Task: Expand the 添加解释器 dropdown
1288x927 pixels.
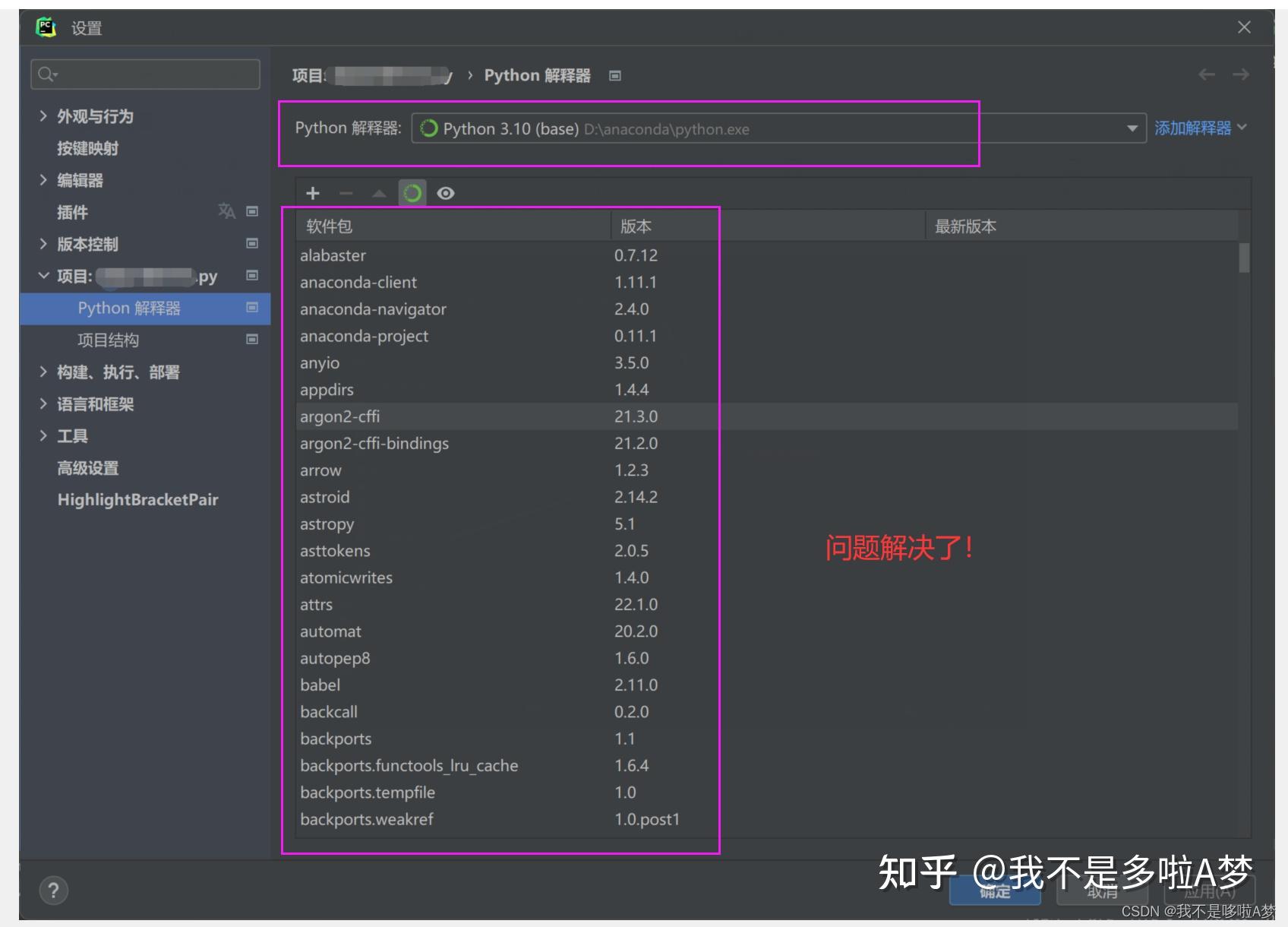Action: [1200, 128]
